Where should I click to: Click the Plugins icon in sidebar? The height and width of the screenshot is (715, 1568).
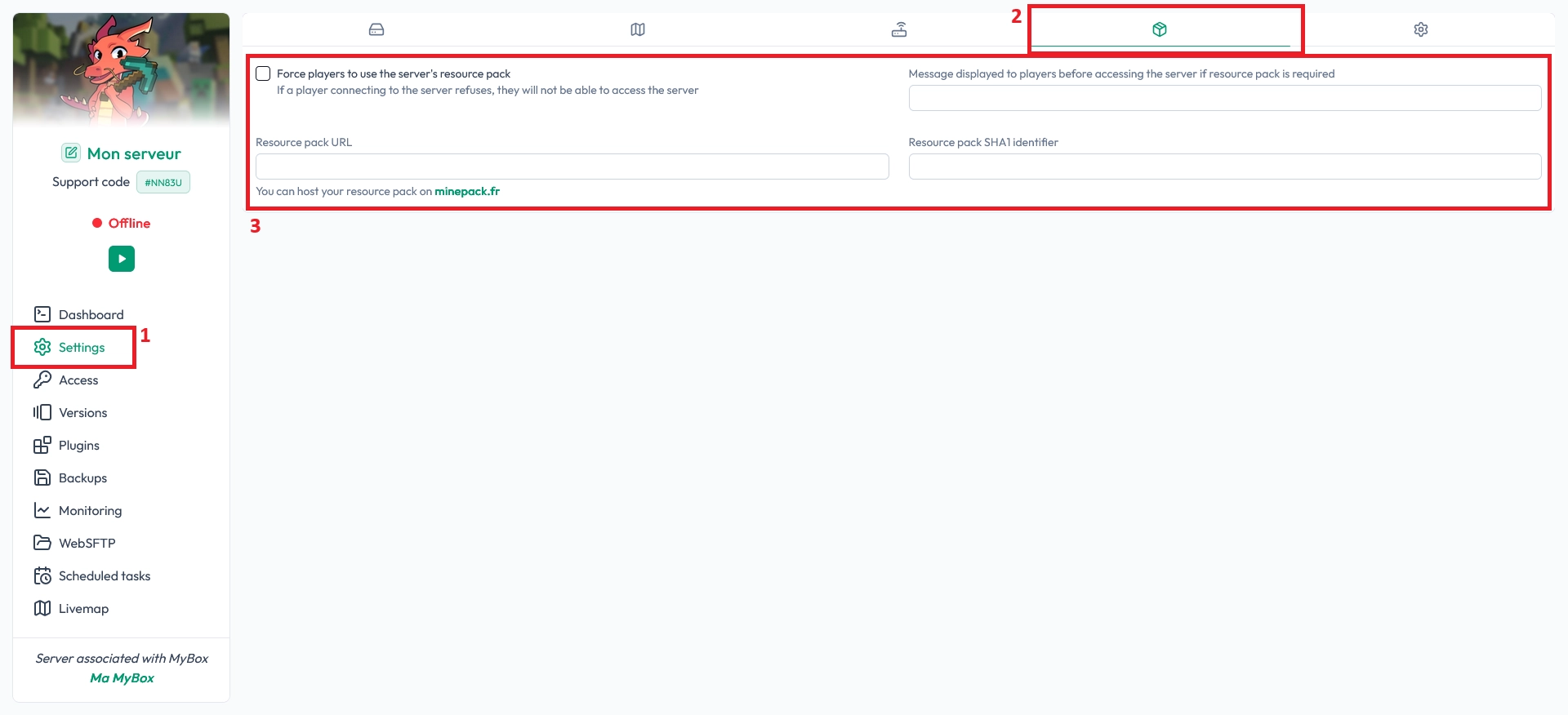pyautogui.click(x=42, y=445)
